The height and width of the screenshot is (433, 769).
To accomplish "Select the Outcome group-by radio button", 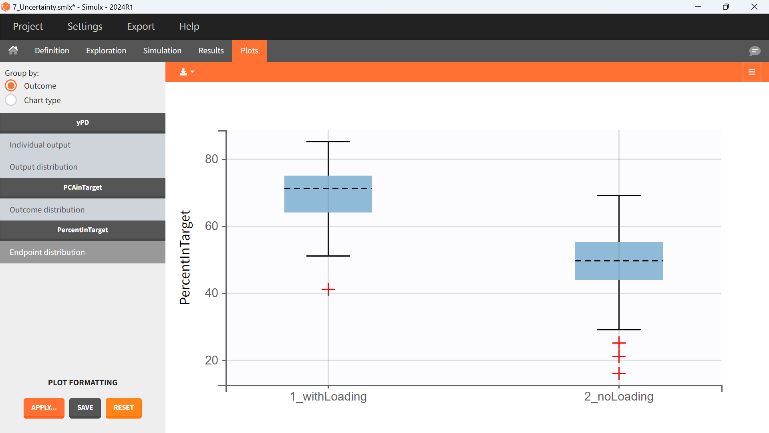I will [12, 86].
